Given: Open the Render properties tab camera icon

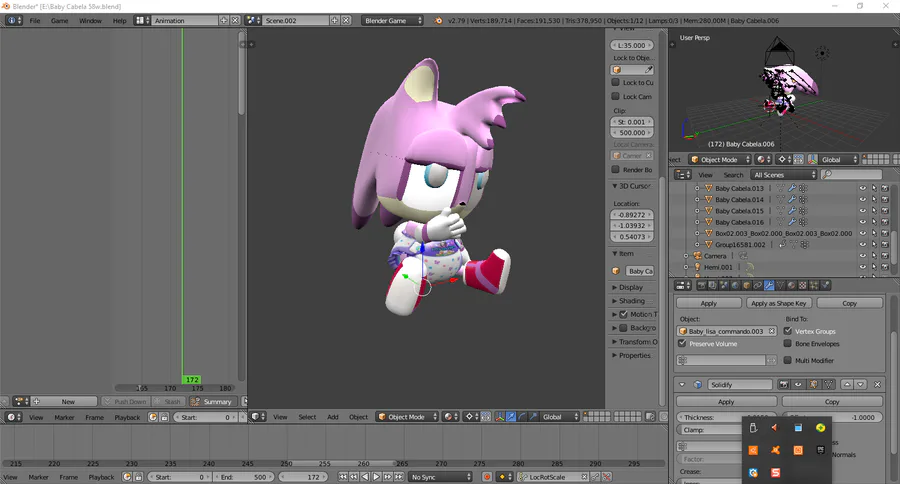Looking at the screenshot, I should (702, 285).
